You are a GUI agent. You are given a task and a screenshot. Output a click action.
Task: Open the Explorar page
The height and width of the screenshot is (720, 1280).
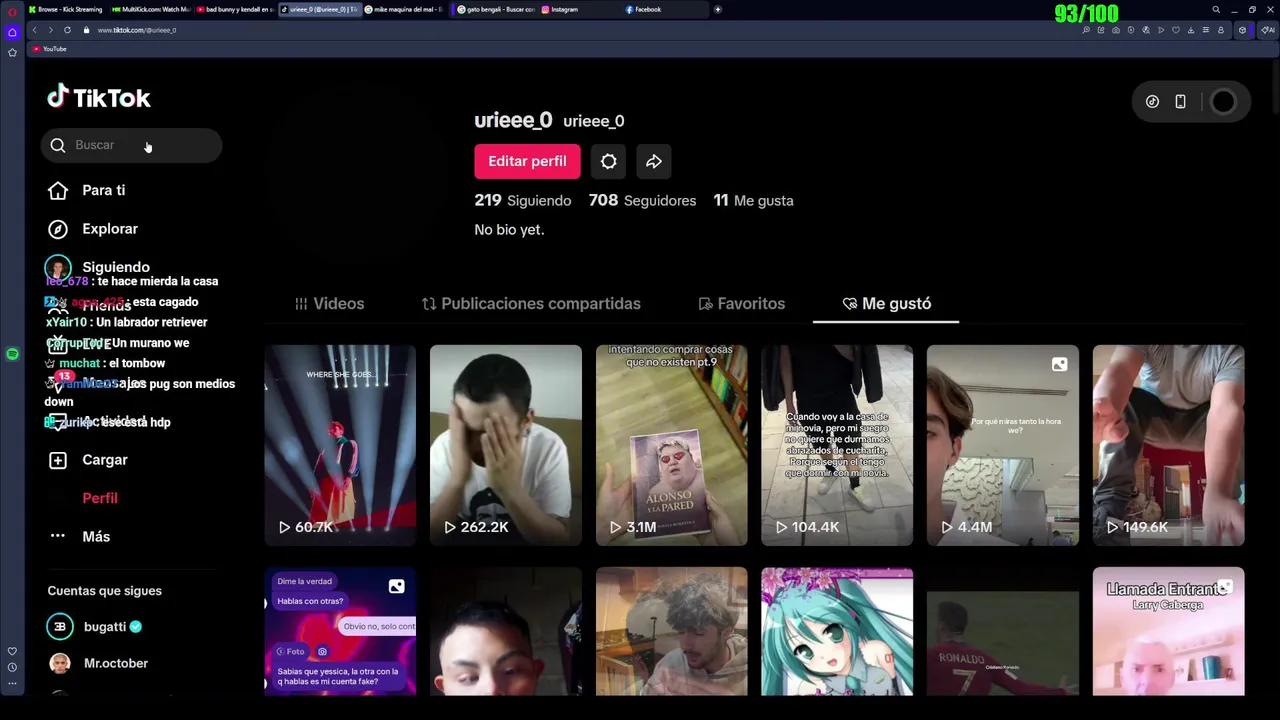110,229
